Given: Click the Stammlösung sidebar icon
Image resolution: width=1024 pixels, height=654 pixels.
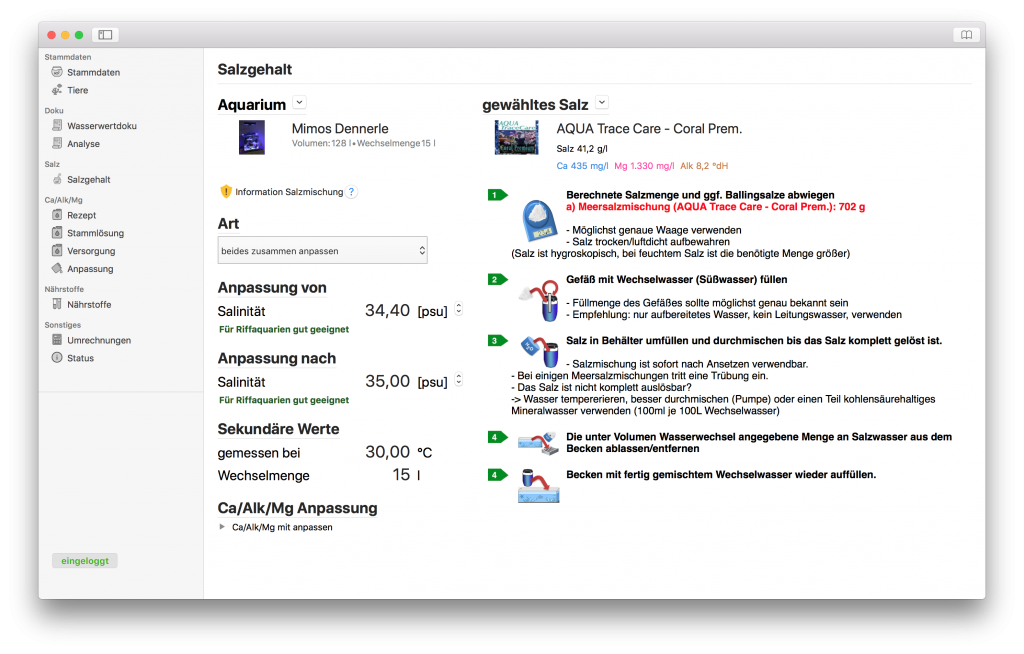Looking at the screenshot, I should (x=57, y=233).
